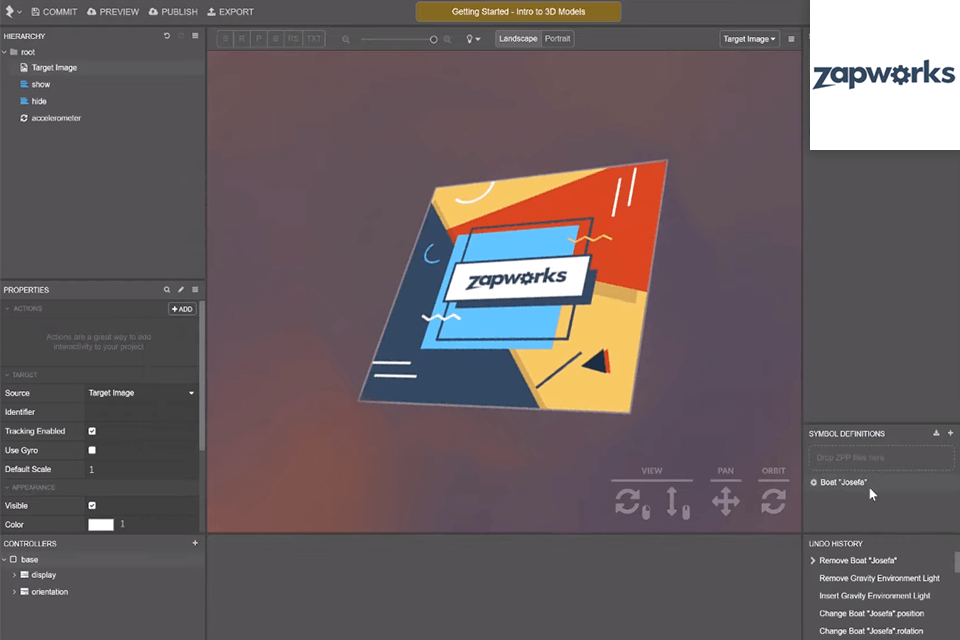Switch to Portrait orientation
This screenshot has height=640, width=960.
[x=558, y=39]
